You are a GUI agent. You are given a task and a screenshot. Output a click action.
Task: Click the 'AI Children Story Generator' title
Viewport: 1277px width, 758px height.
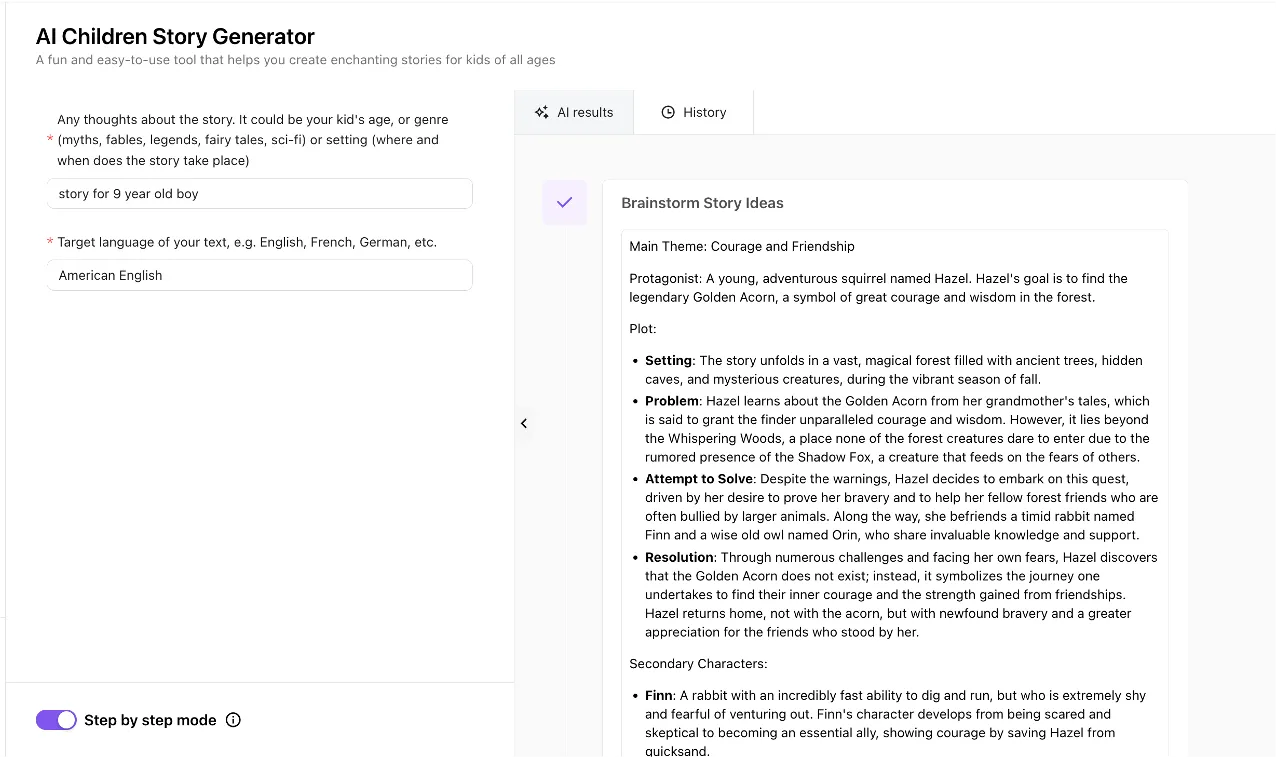click(x=175, y=37)
